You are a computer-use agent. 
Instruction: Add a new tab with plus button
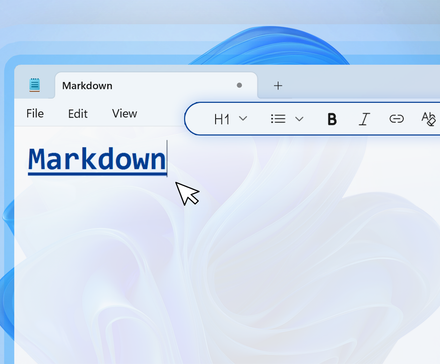[x=278, y=86]
